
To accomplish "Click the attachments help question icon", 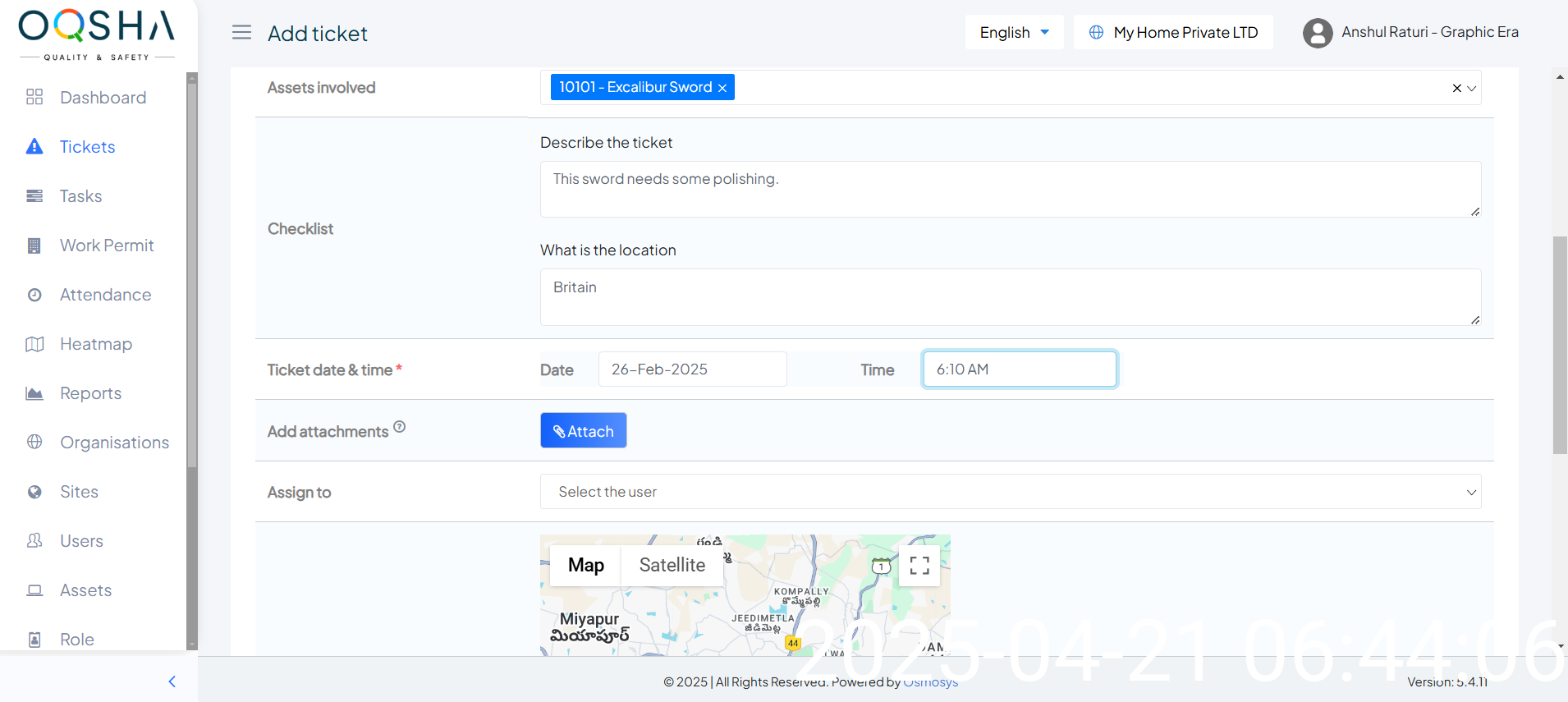I will coord(399,427).
